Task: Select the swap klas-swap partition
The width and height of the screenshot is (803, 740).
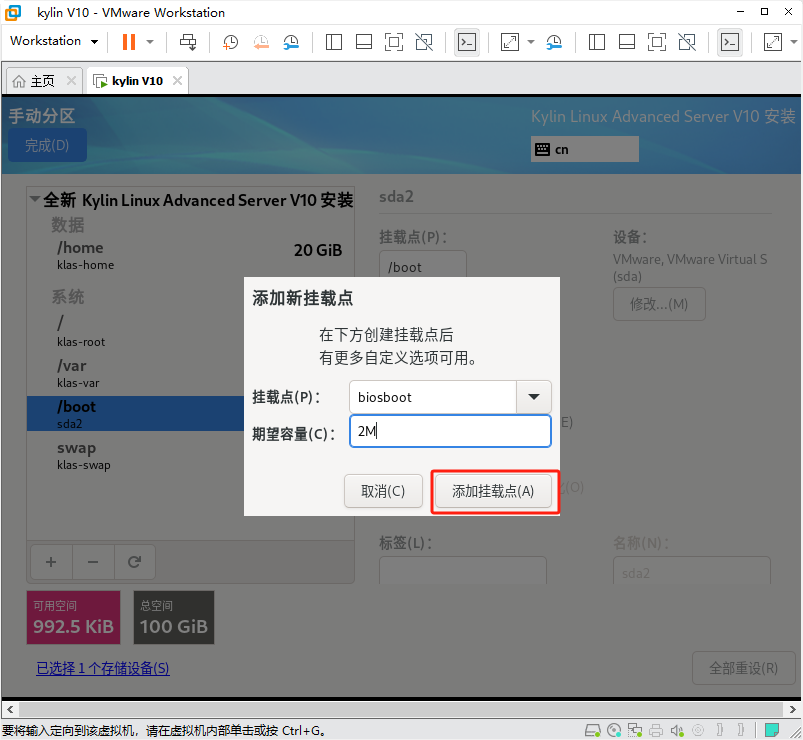Action: click(136, 455)
